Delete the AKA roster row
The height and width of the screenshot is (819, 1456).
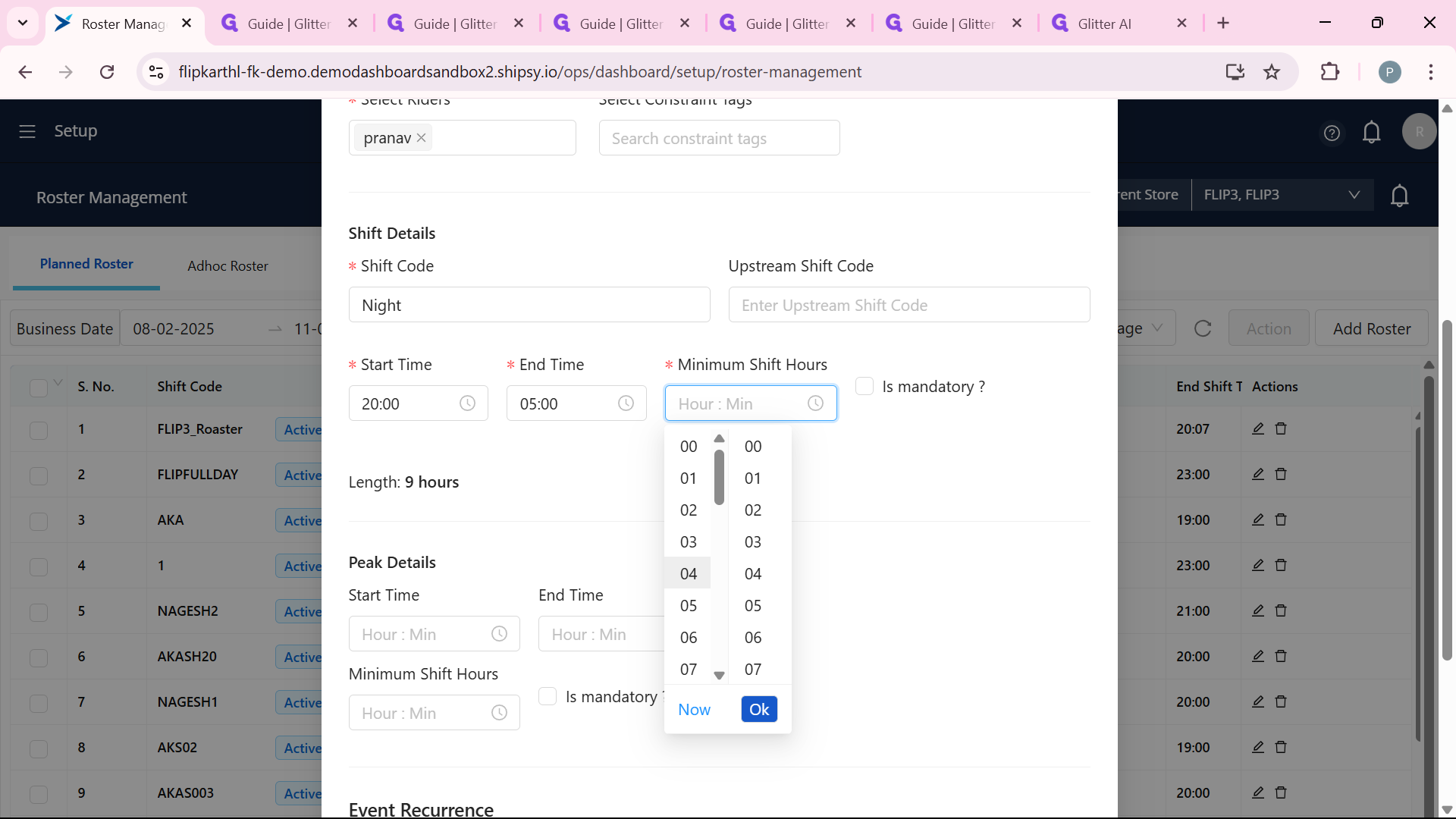(1281, 519)
